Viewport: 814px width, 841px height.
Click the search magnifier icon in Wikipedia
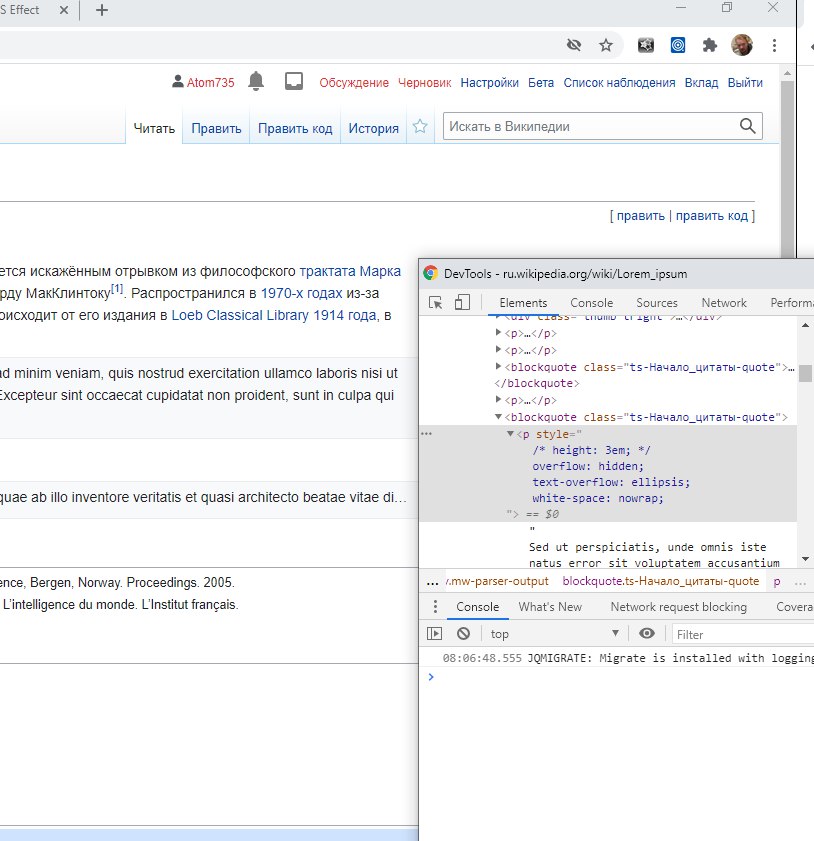click(x=748, y=126)
